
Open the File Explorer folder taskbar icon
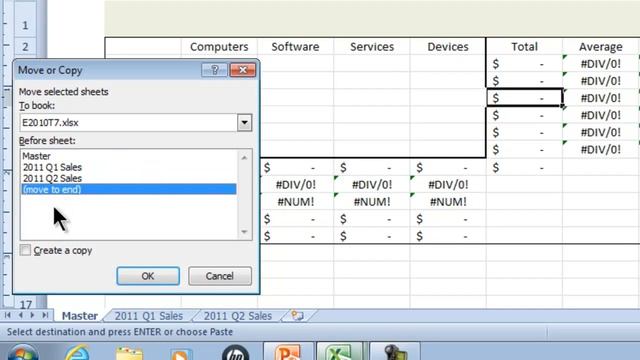[129, 353]
